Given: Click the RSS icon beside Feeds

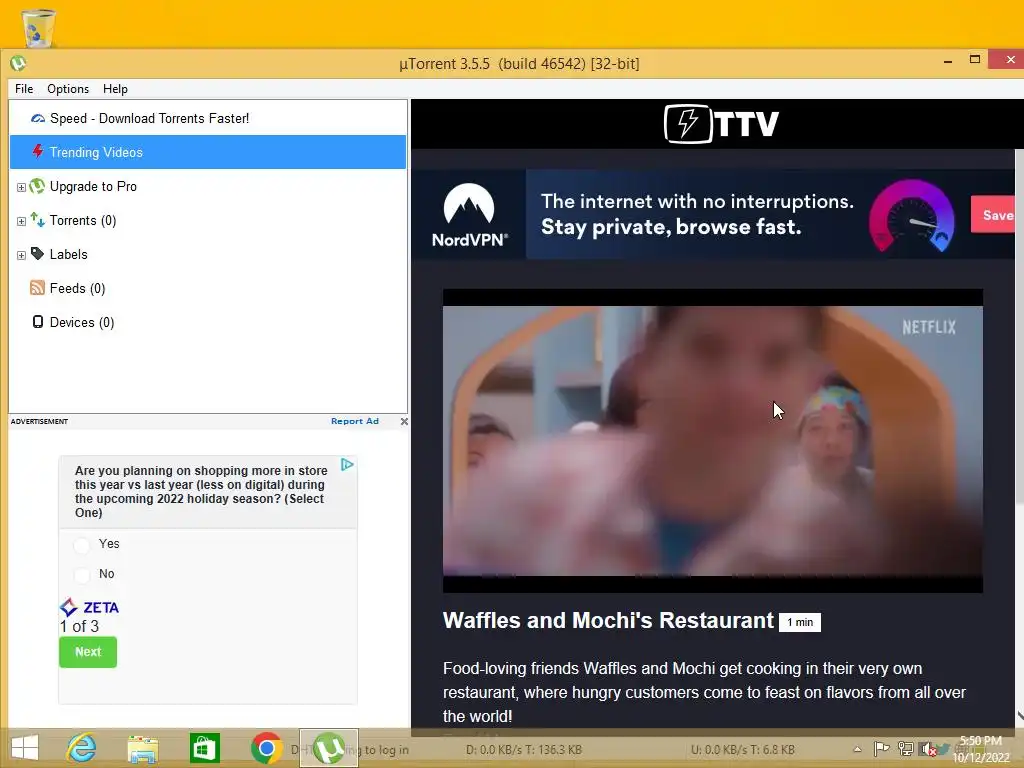Looking at the screenshot, I should click(x=38, y=288).
